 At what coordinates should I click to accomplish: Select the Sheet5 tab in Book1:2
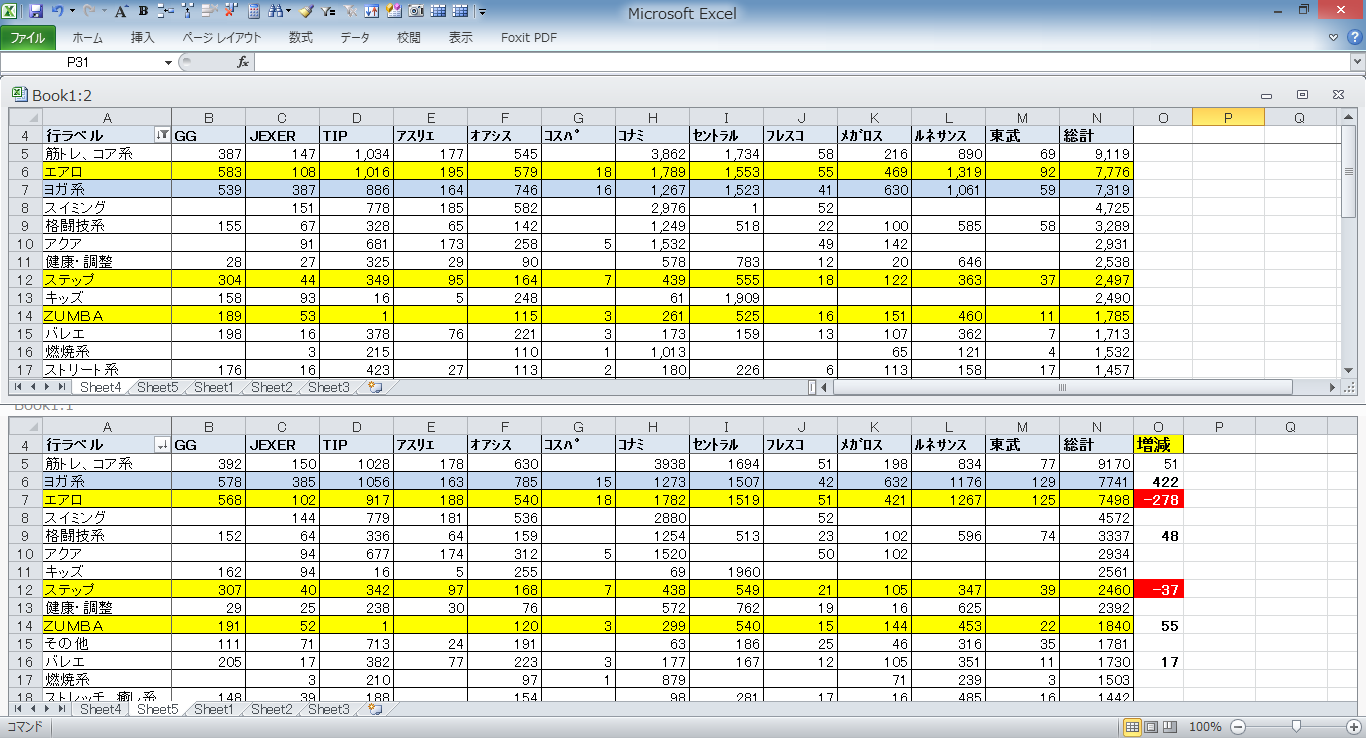157,387
